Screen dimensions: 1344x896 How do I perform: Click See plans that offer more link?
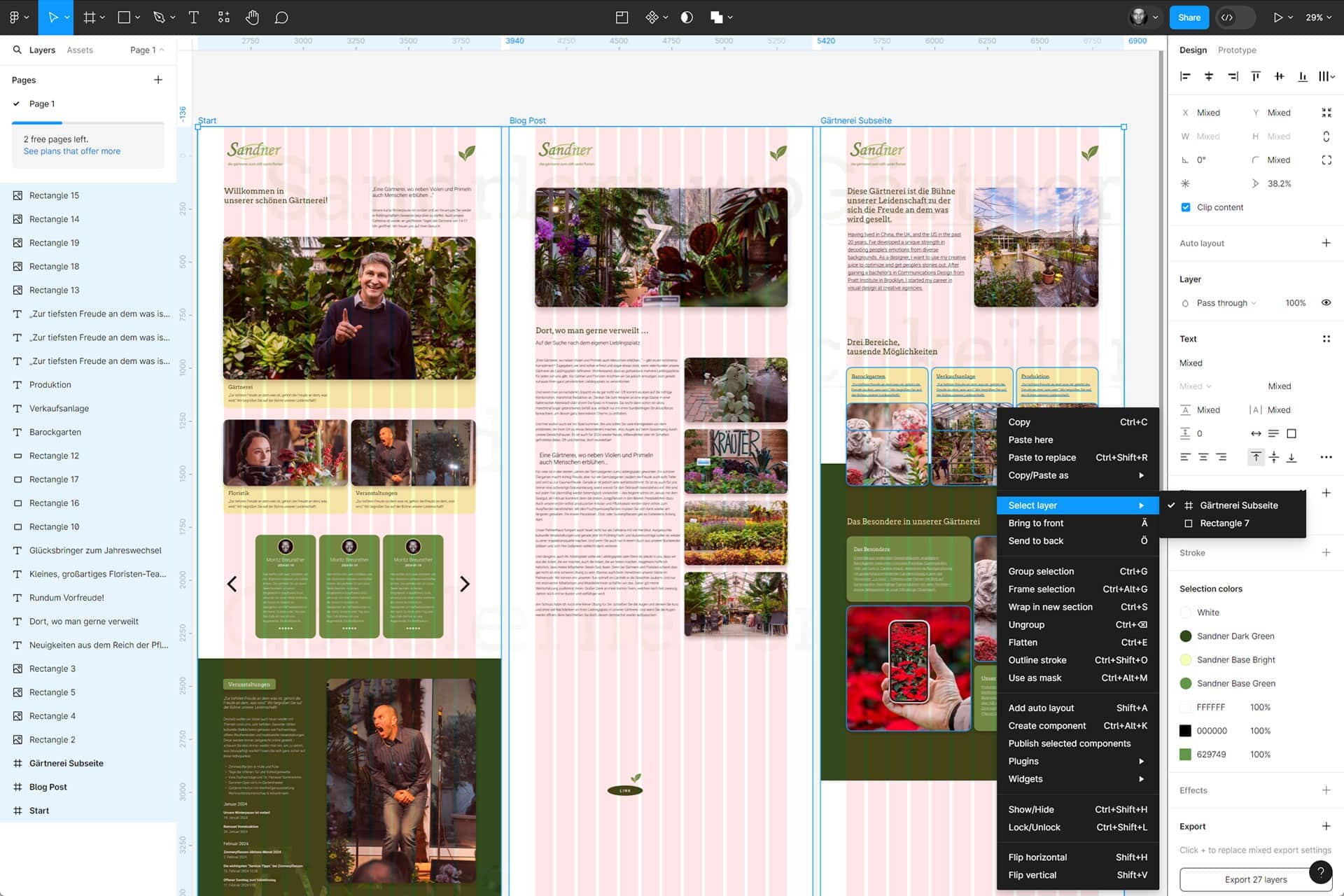(72, 151)
